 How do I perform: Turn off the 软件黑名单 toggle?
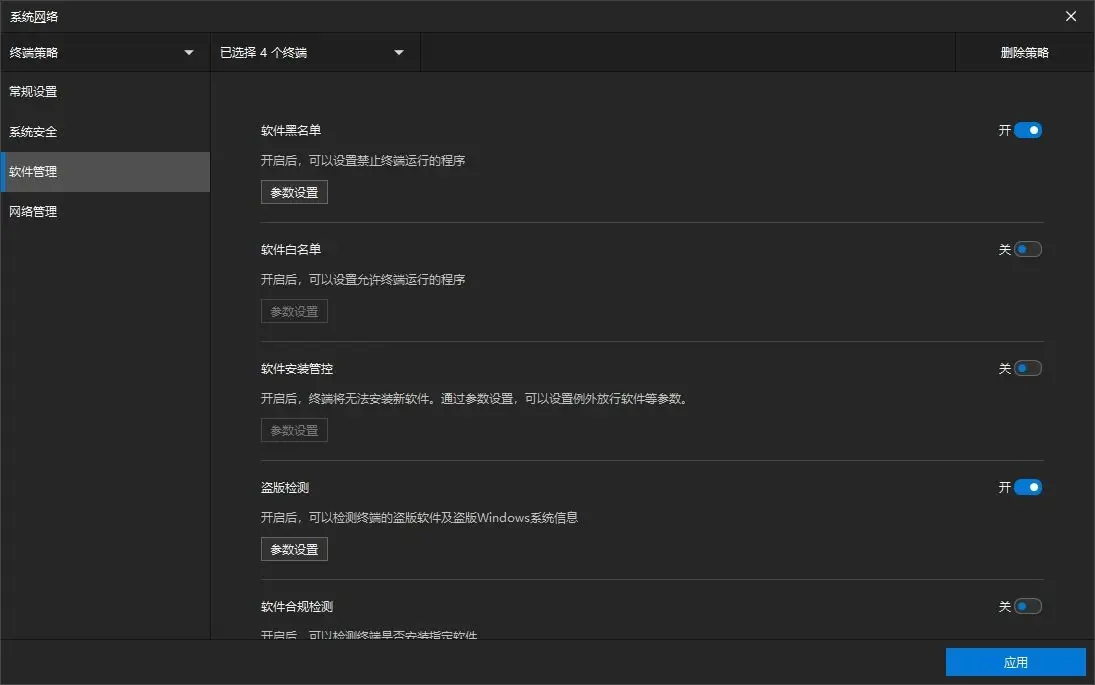pyautogui.click(x=1028, y=130)
